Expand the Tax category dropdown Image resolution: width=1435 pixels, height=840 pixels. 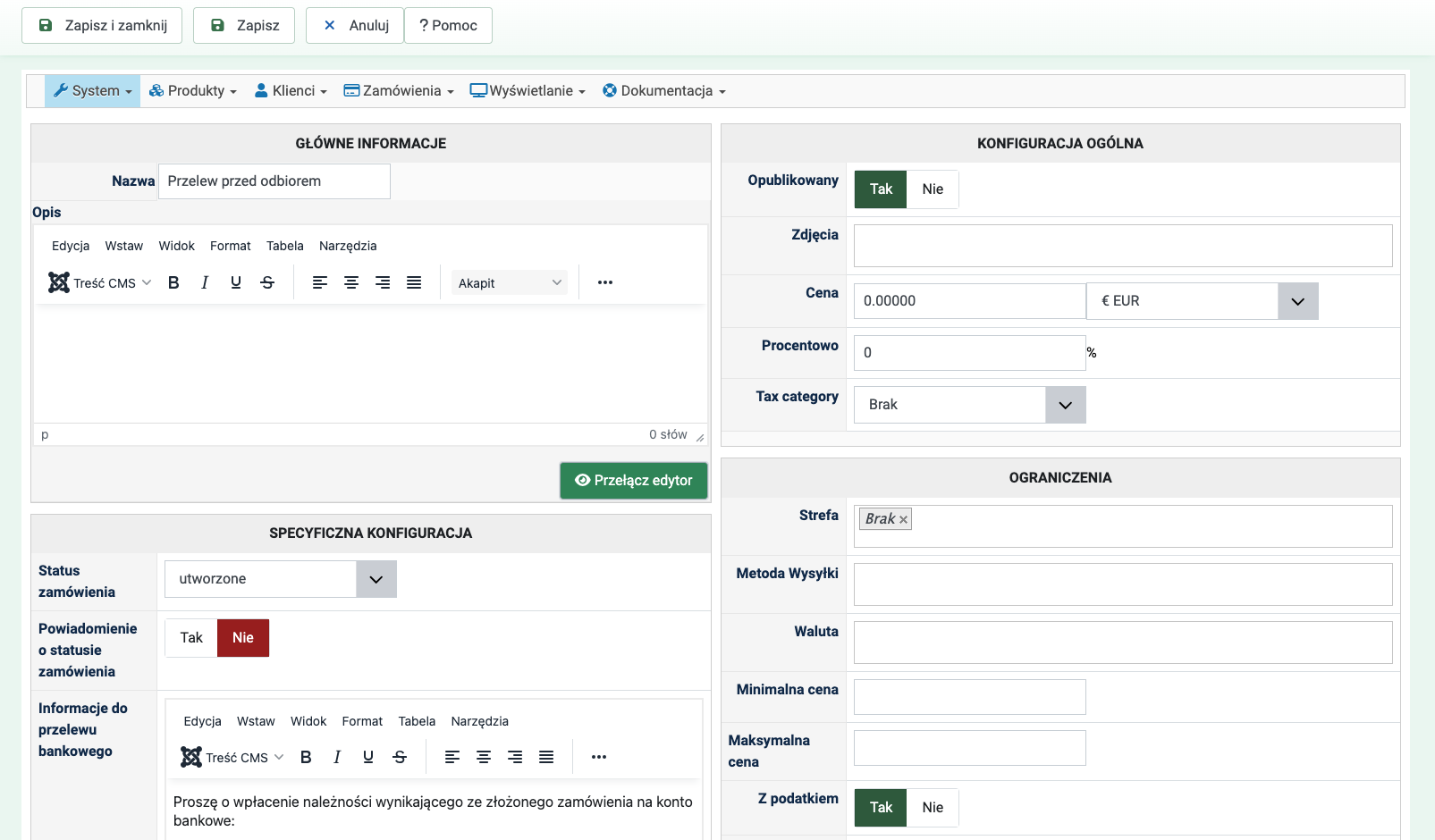coord(1065,405)
